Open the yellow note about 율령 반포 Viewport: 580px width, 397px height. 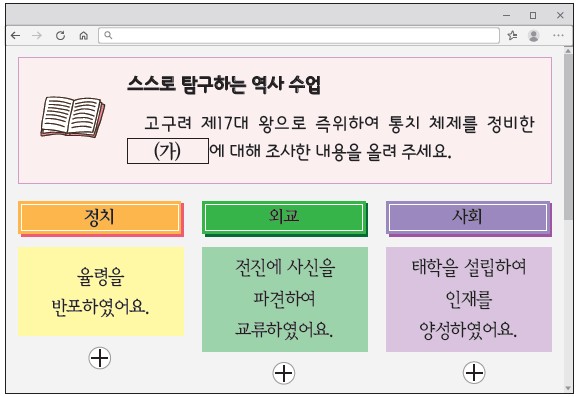click(101, 292)
